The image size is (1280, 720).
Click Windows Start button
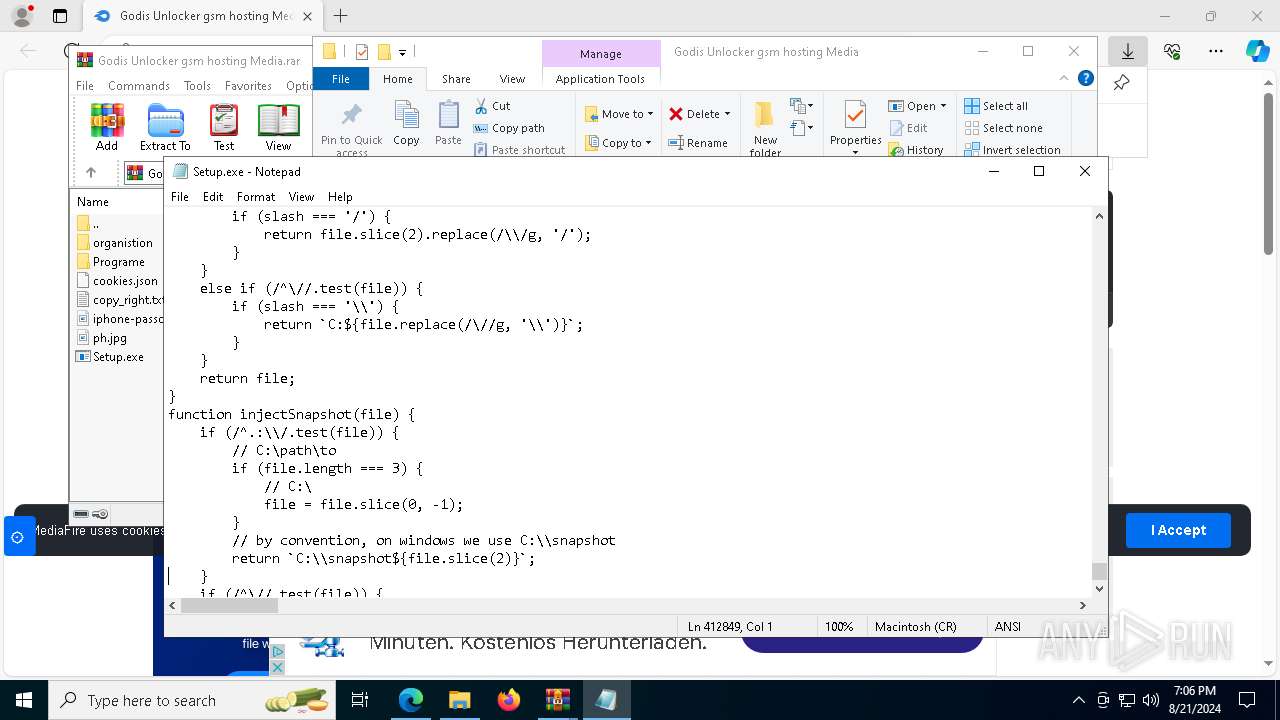pos(24,700)
